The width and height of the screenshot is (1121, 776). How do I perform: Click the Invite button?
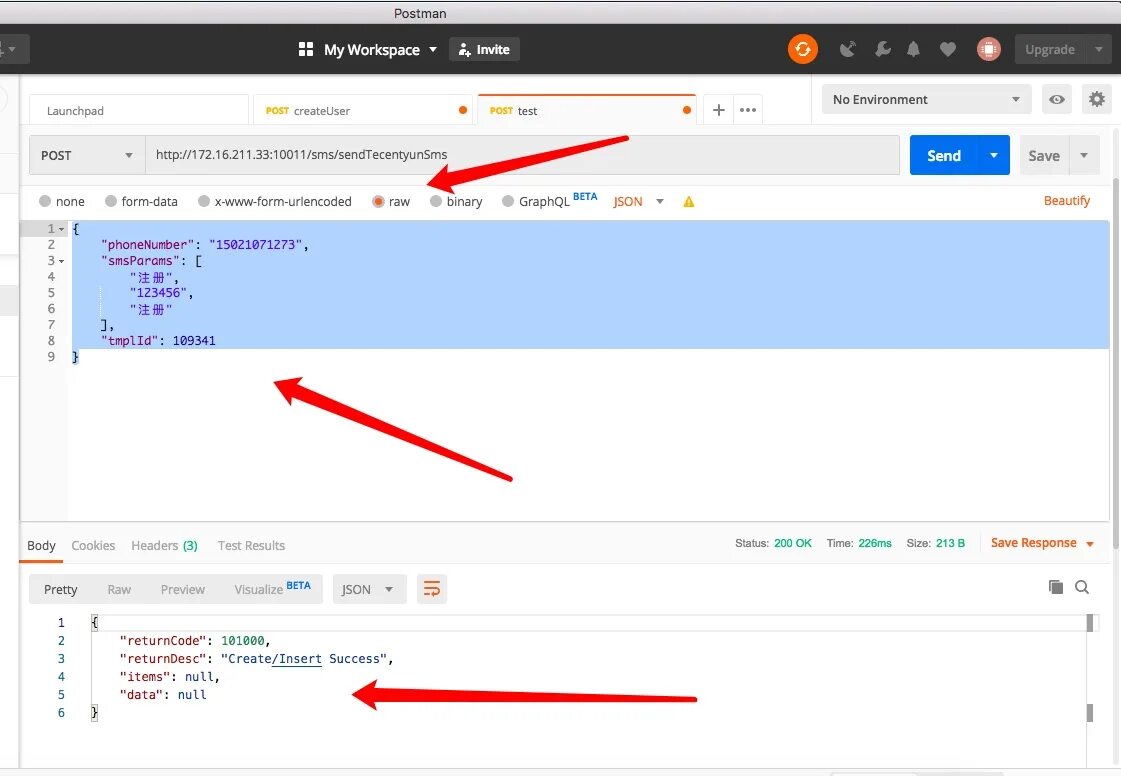(484, 49)
